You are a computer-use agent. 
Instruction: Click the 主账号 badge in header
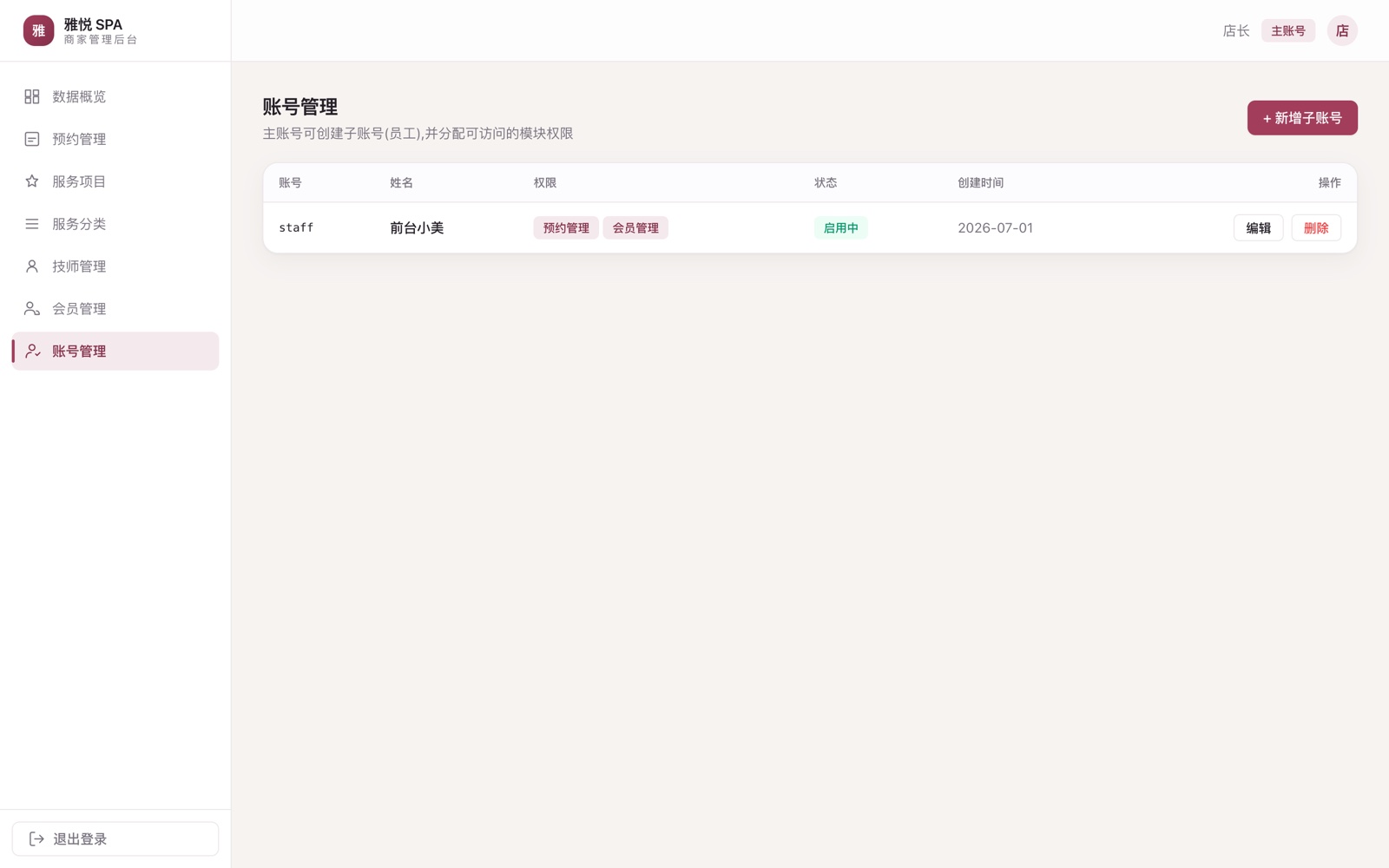(x=1288, y=30)
